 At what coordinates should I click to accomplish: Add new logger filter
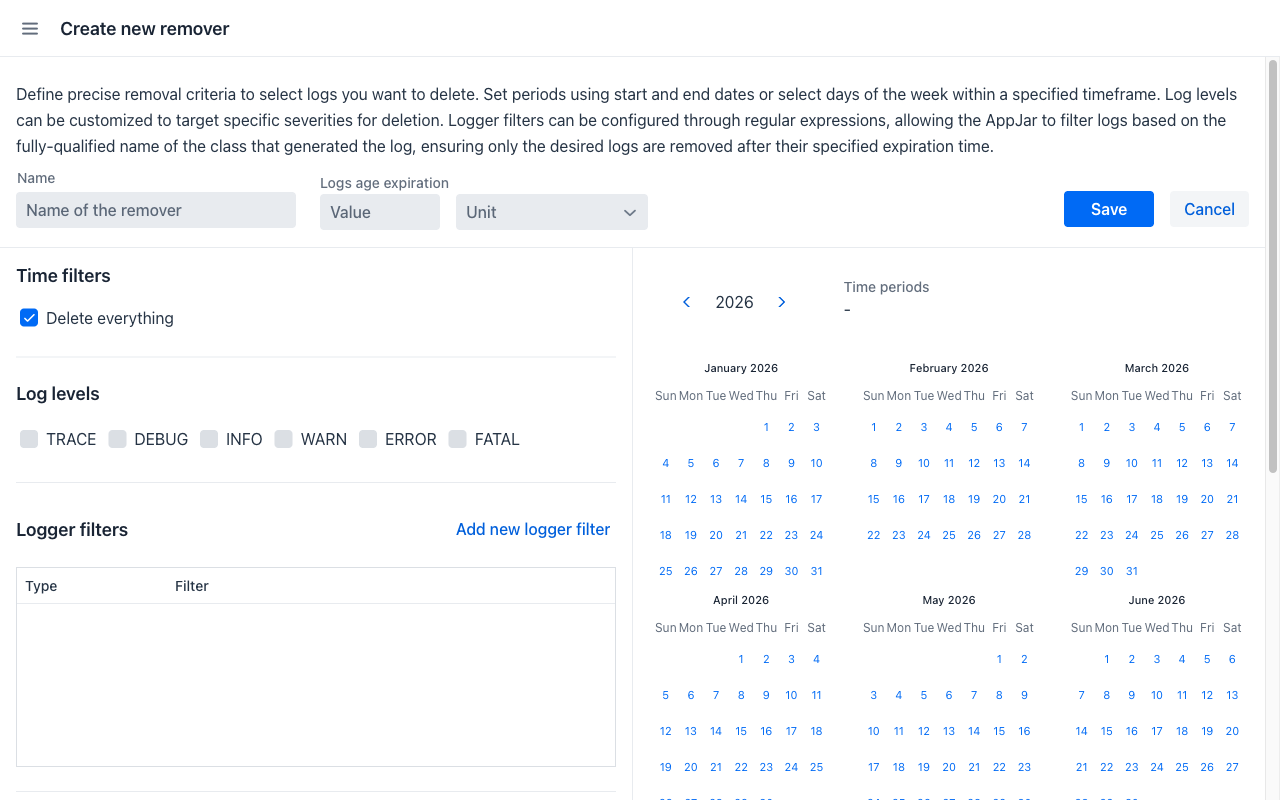pos(533,529)
